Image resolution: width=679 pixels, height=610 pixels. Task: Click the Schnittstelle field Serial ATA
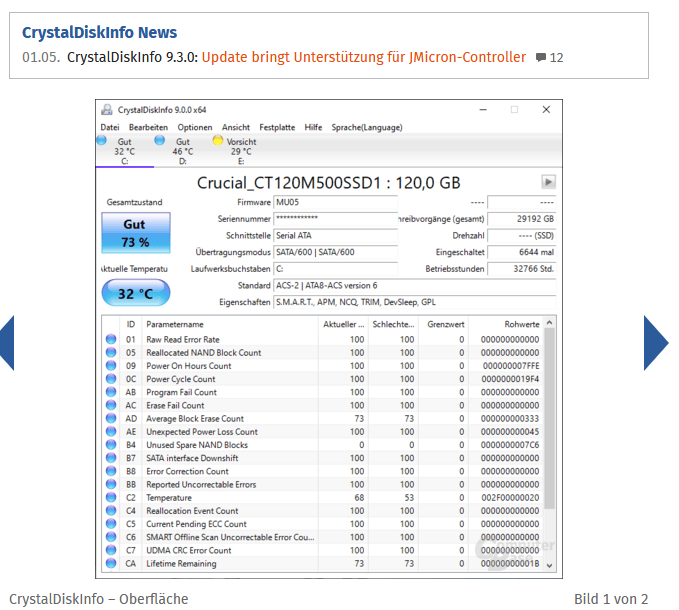pyautogui.click(x=335, y=236)
